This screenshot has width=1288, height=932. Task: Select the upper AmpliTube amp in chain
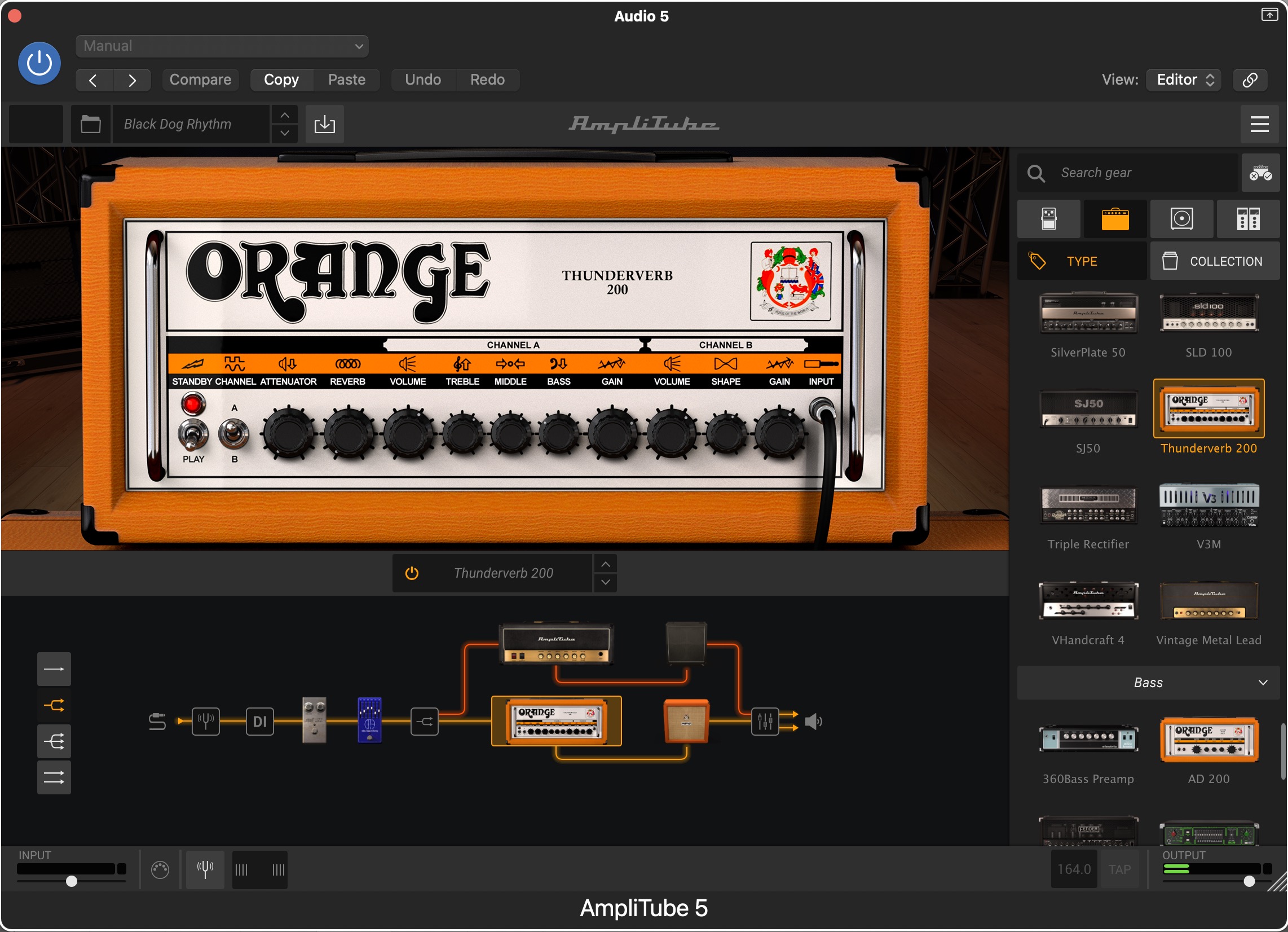click(x=557, y=644)
